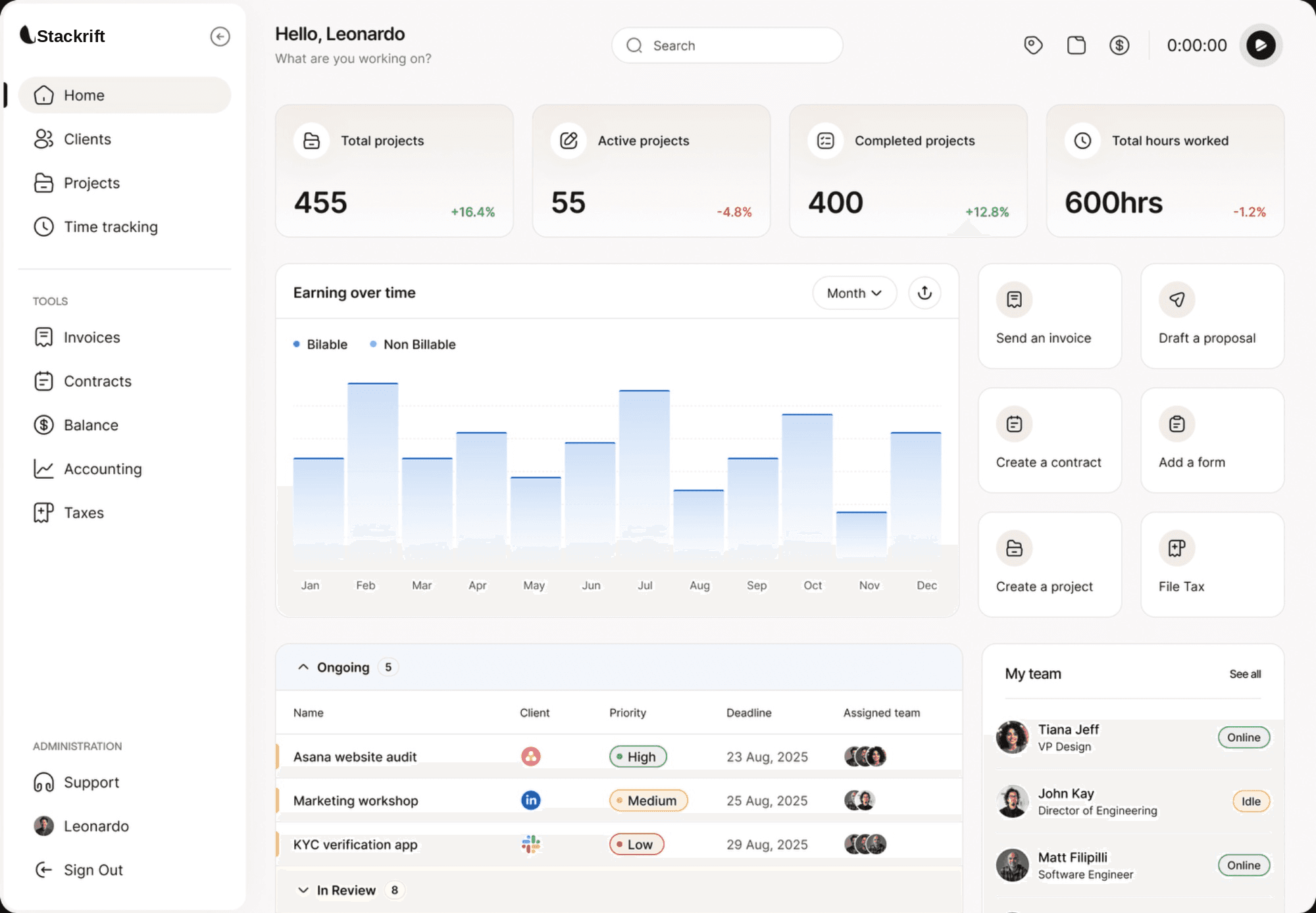Click See all in My team panel
The height and width of the screenshot is (913, 1316).
point(1244,674)
